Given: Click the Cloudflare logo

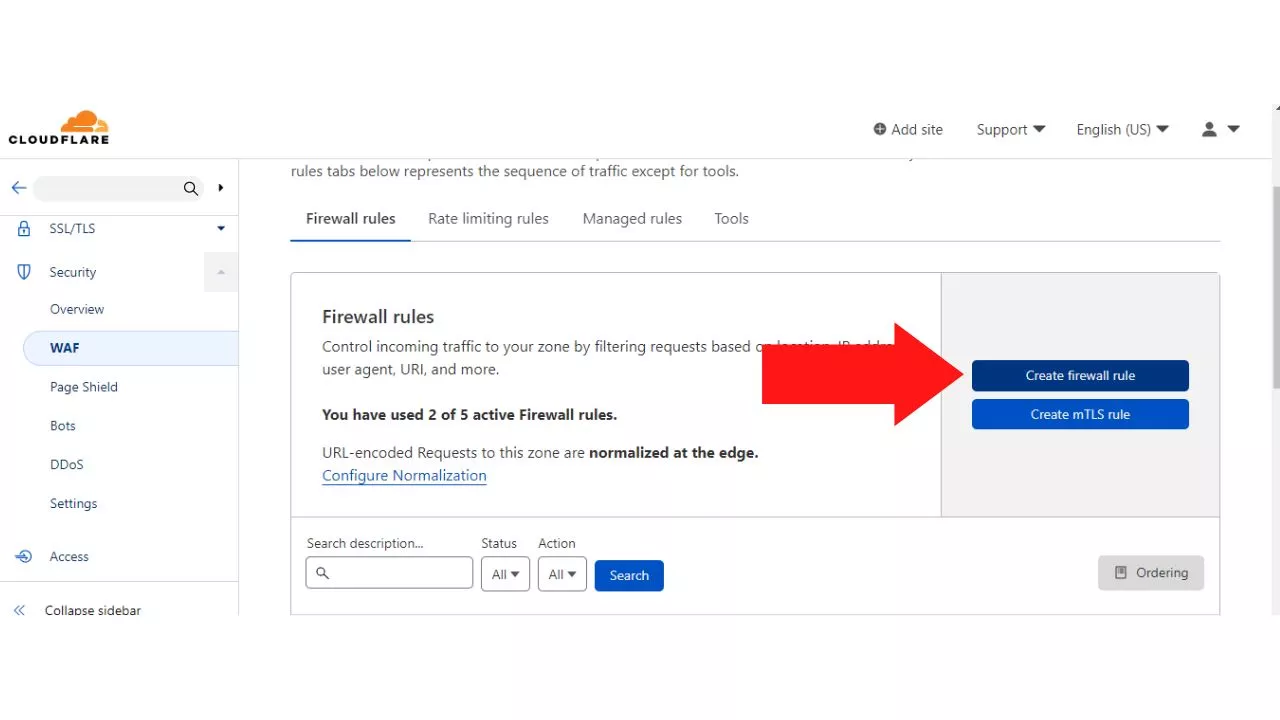Looking at the screenshot, I should (x=59, y=127).
